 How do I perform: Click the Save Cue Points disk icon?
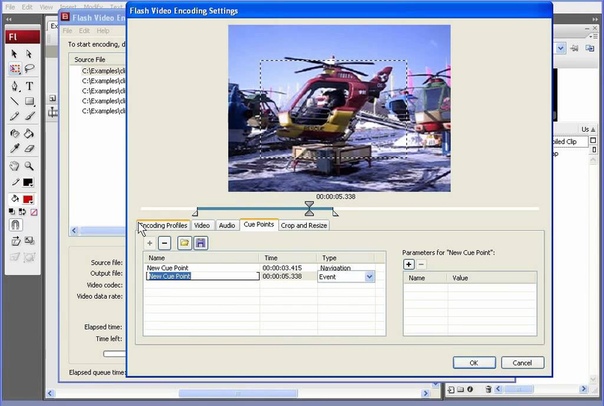200,243
